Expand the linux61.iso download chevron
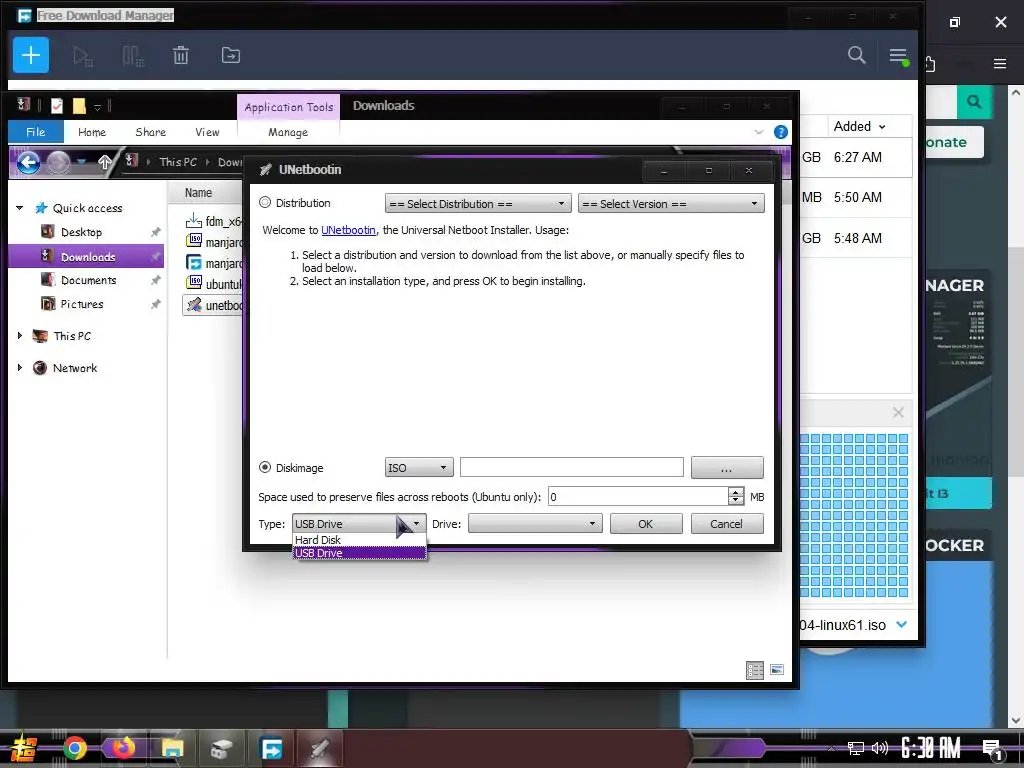The image size is (1024, 768). [902, 624]
